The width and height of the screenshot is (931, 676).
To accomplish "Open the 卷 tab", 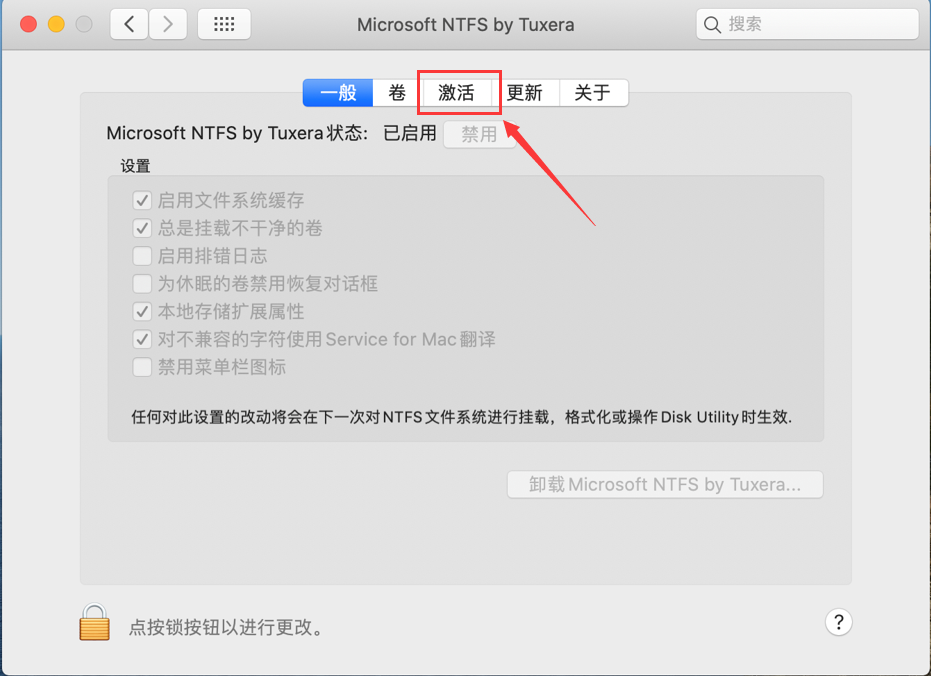I will coord(397,93).
